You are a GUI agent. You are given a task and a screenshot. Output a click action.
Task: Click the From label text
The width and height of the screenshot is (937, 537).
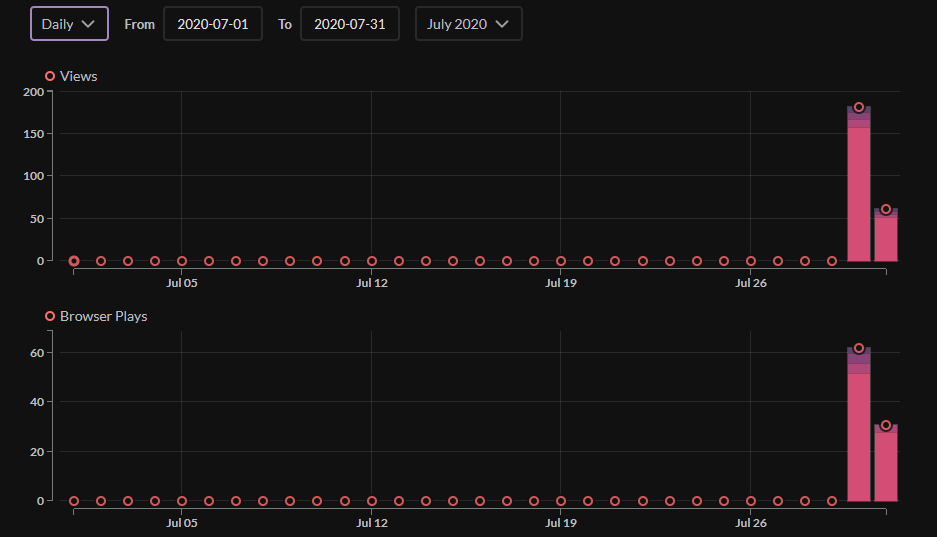click(x=139, y=24)
